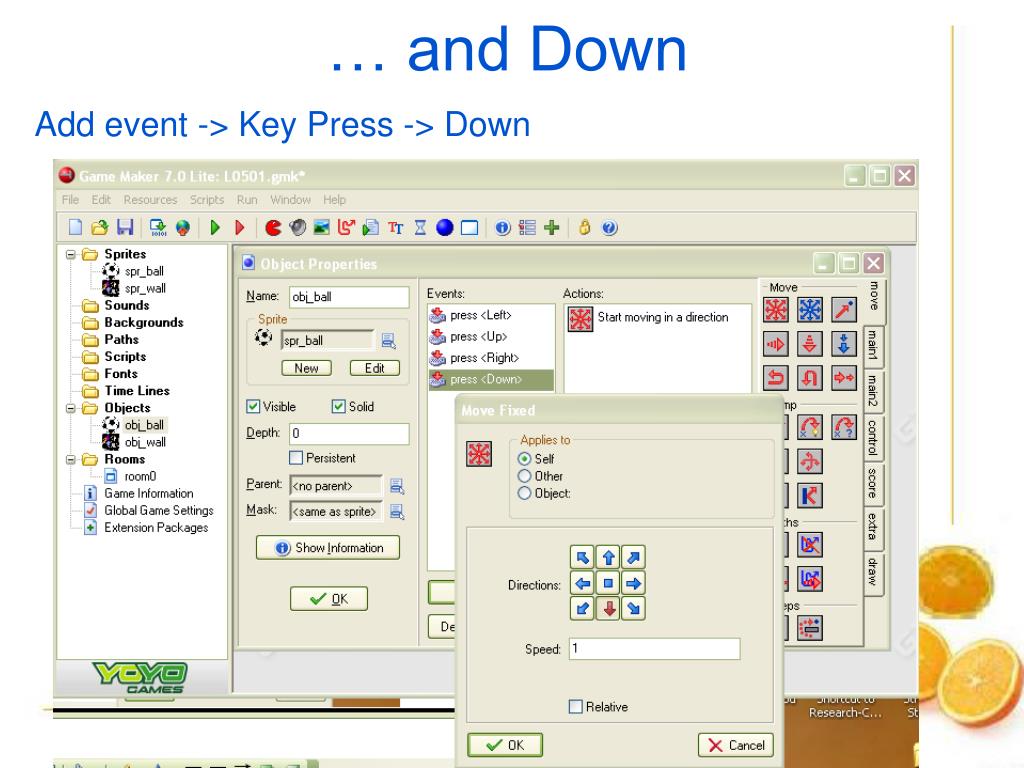Image resolution: width=1024 pixels, height=768 pixels.
Task: Enable the Persistent checkbox
Action: 296,458
